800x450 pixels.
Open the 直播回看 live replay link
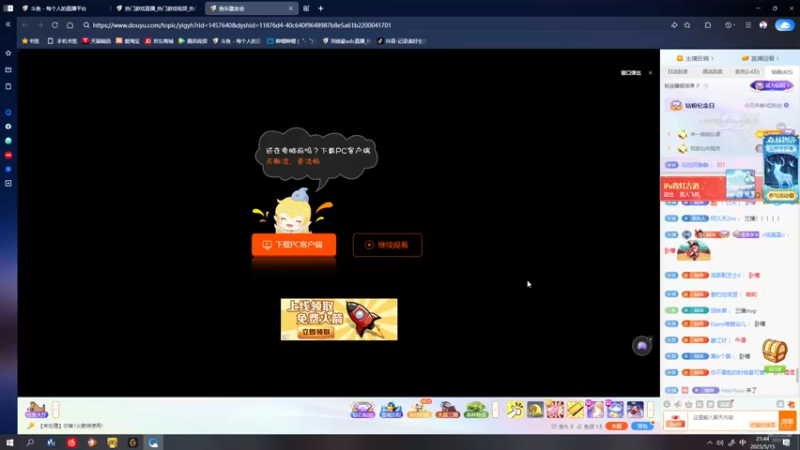[x=760, y=58]
